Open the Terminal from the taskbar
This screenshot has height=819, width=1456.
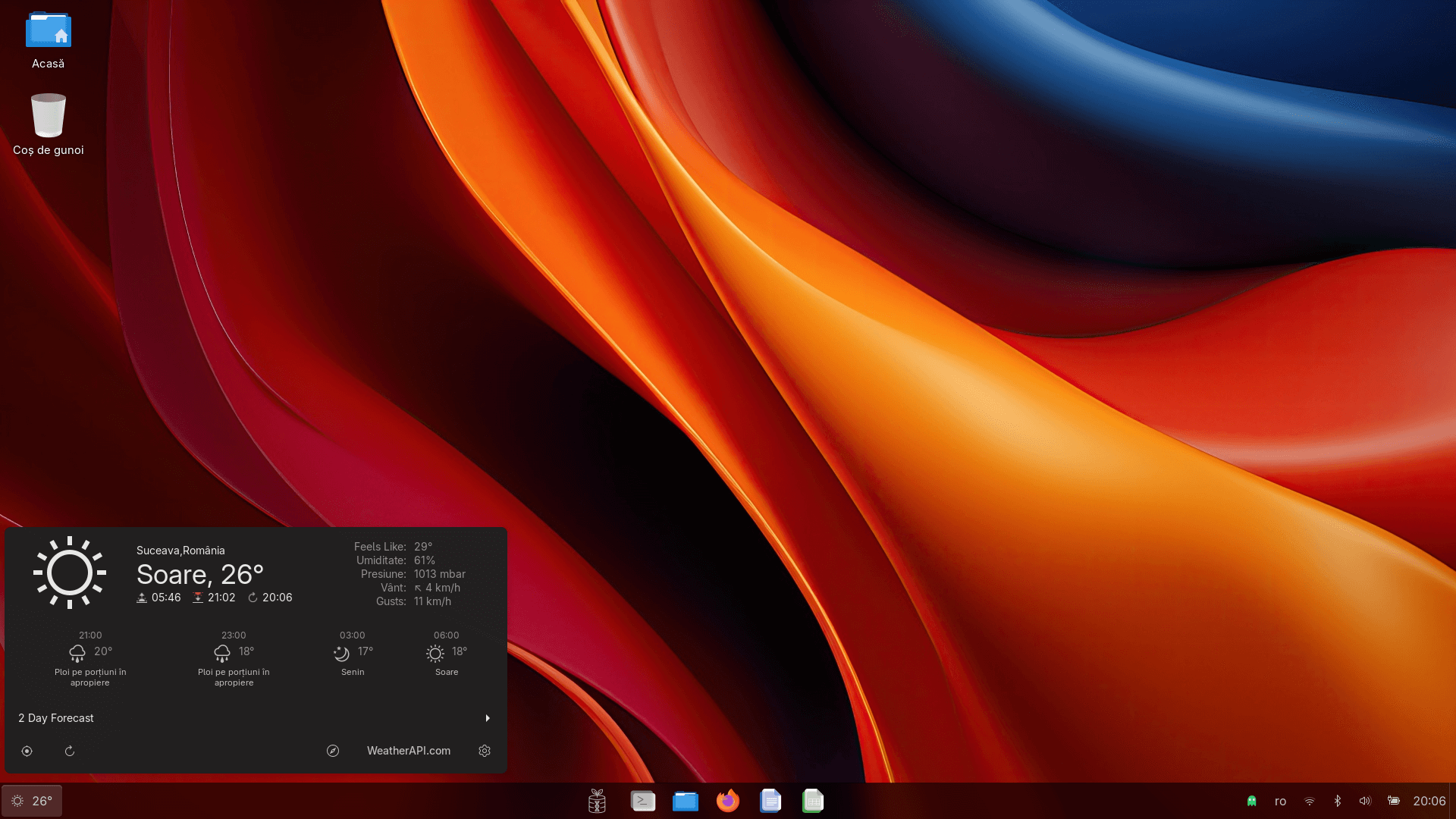643,801
